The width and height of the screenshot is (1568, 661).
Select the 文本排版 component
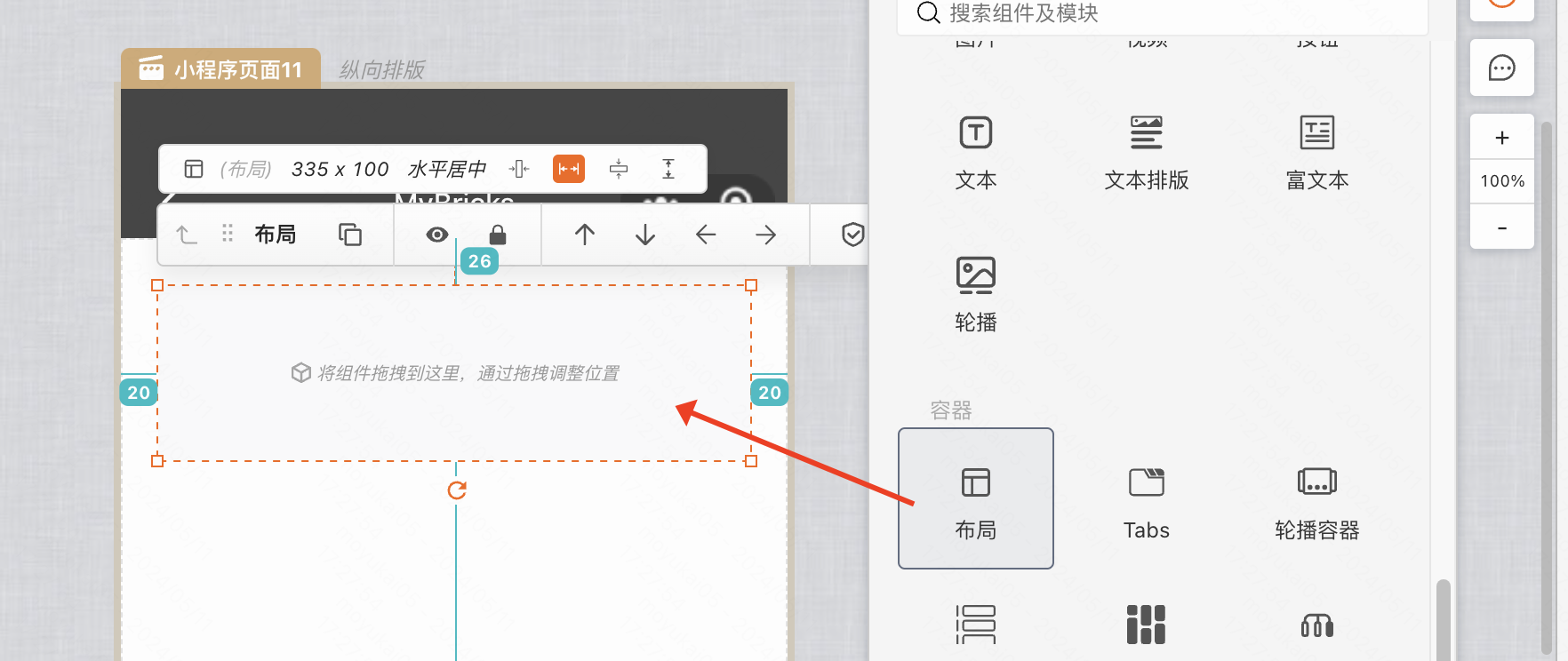click(1147, 153)
